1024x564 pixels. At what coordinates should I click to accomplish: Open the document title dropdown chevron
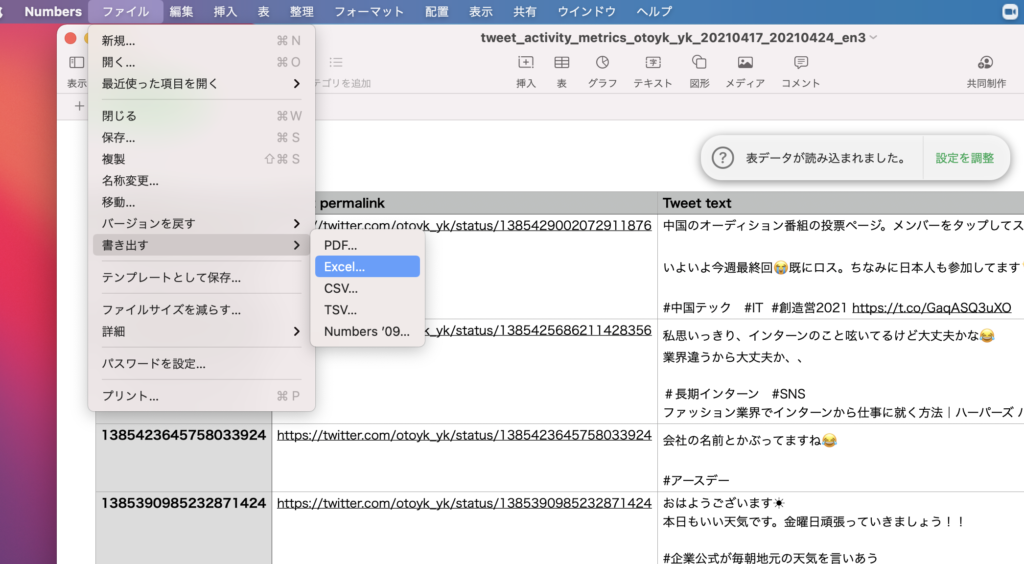point(873,38)
